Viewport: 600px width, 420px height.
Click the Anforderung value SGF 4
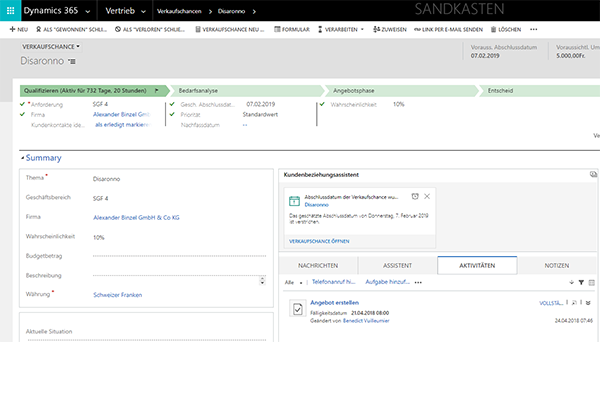[100, 104]
